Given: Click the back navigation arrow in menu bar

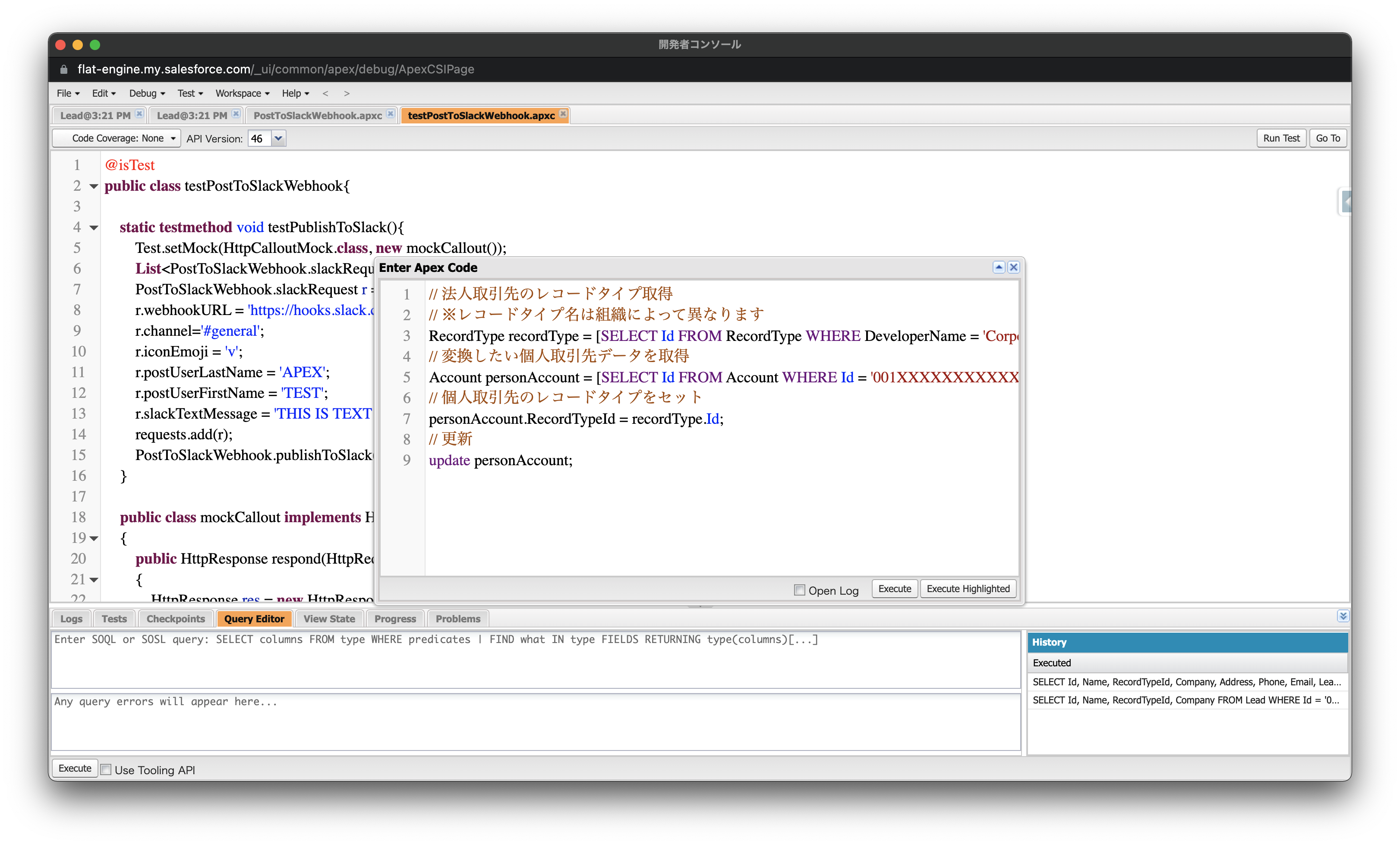Looking at the screenshot, I should point(325,93).
